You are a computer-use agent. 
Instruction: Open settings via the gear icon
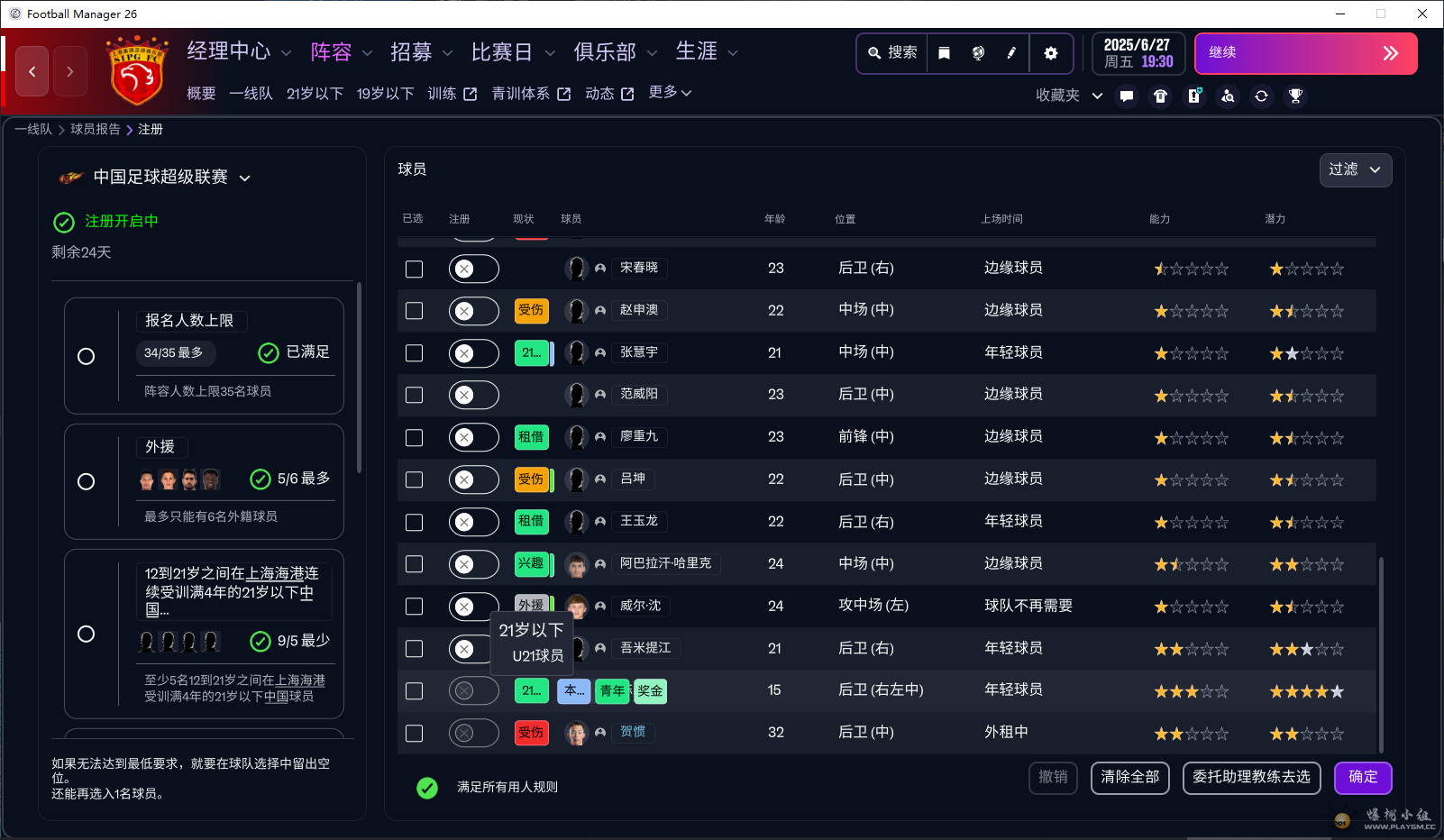(x=1050, y=53)
